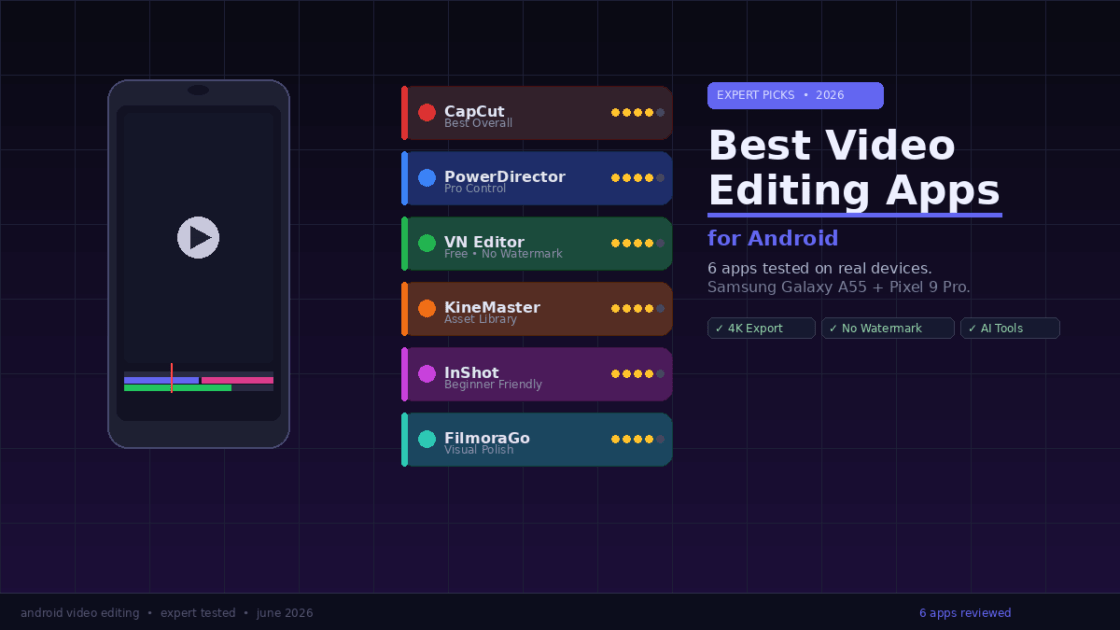
Task: Select the InShot rating dots
Action: 637,374
